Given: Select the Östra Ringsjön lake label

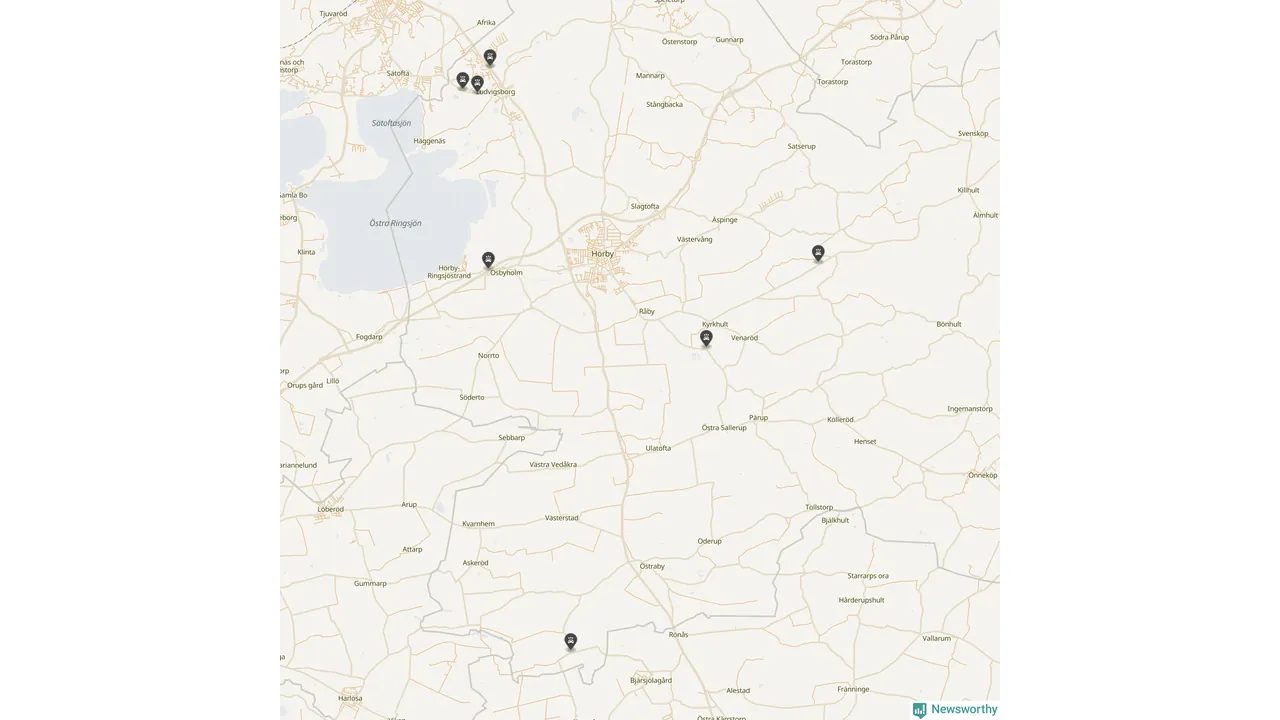Looking at the screenshot, I should pyautogui.click(x=395, y=223).
